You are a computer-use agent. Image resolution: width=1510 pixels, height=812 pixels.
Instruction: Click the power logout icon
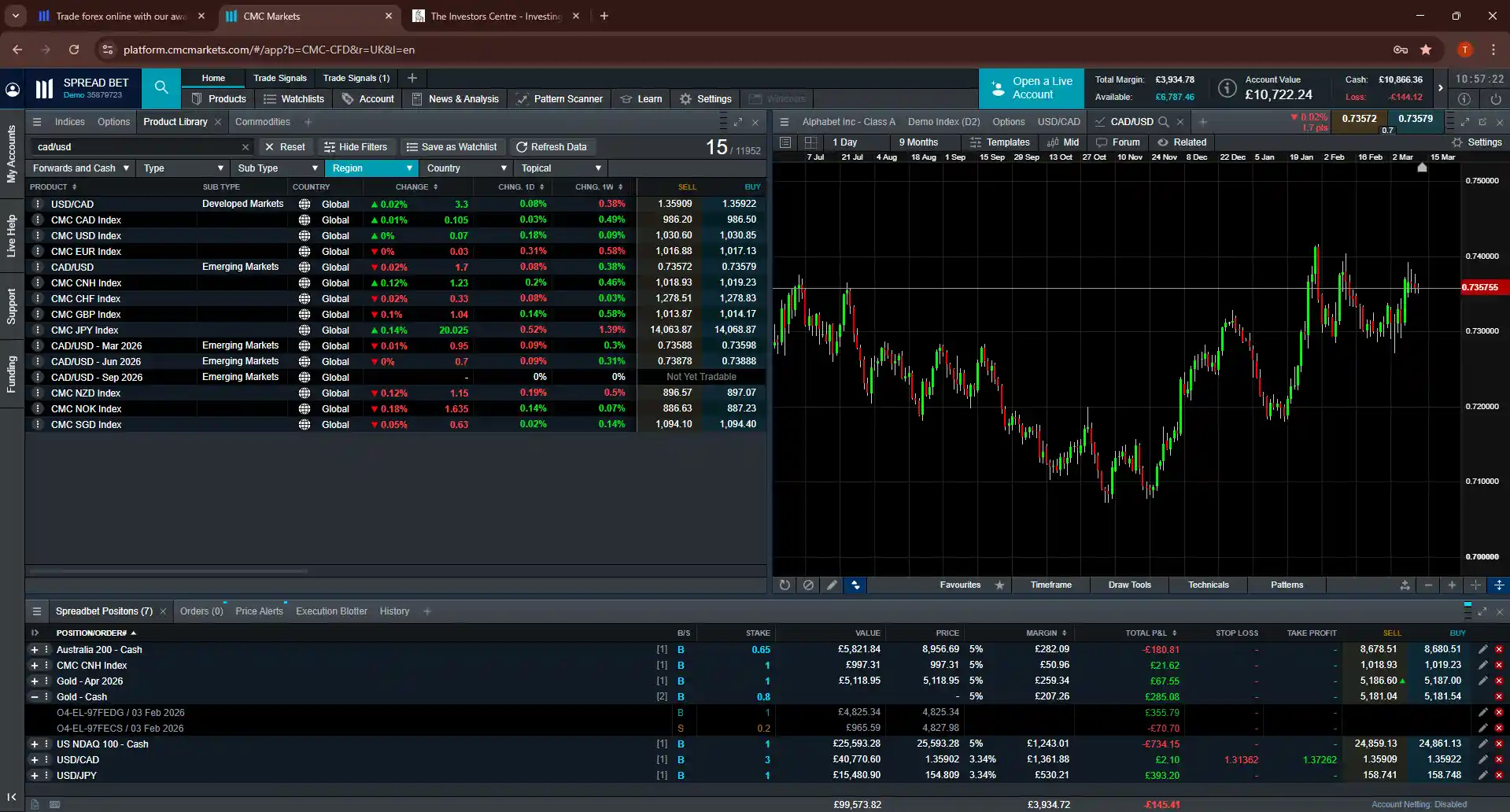click(1496, 99)
